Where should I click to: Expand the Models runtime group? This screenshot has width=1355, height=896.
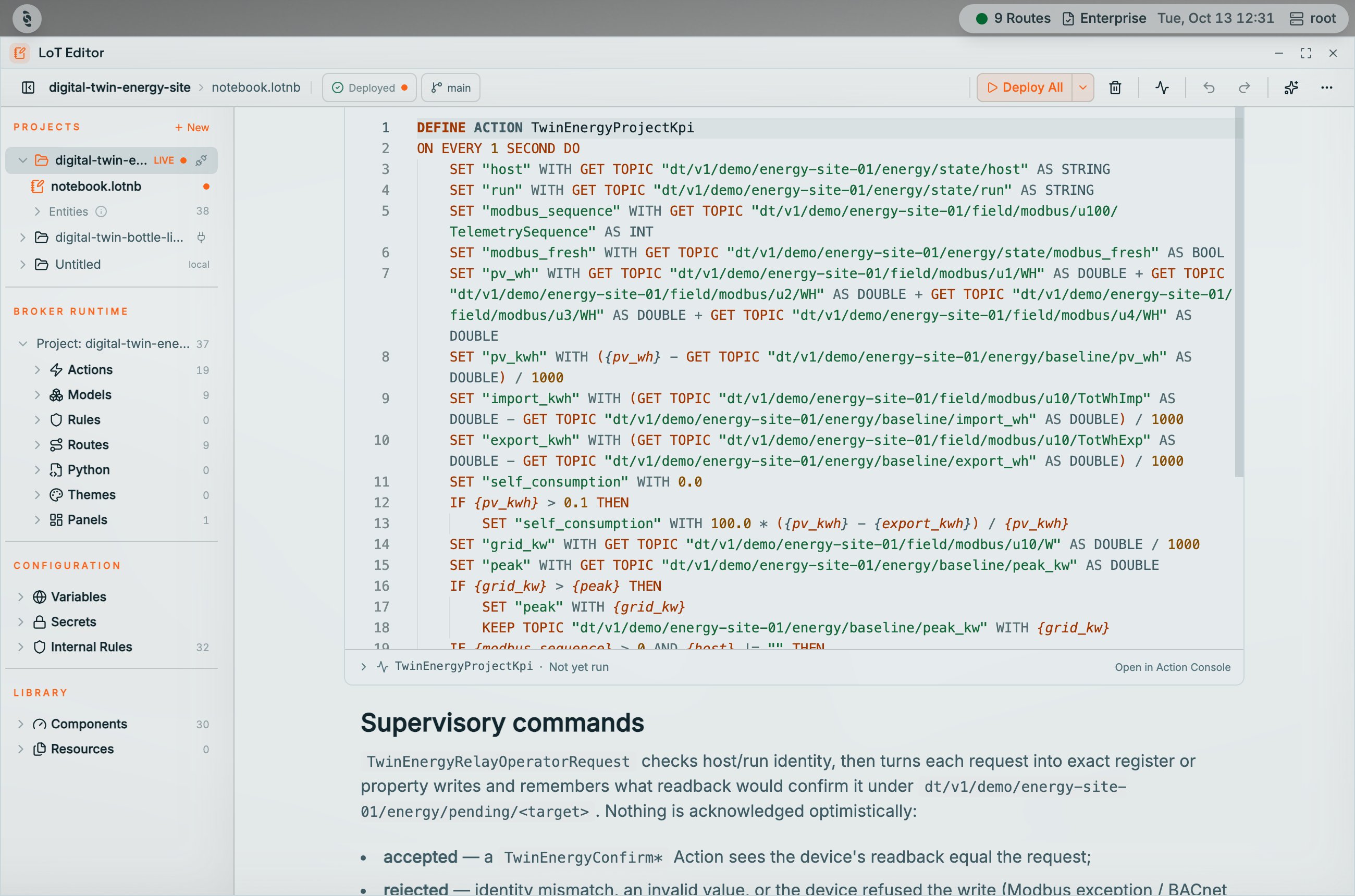37,395
